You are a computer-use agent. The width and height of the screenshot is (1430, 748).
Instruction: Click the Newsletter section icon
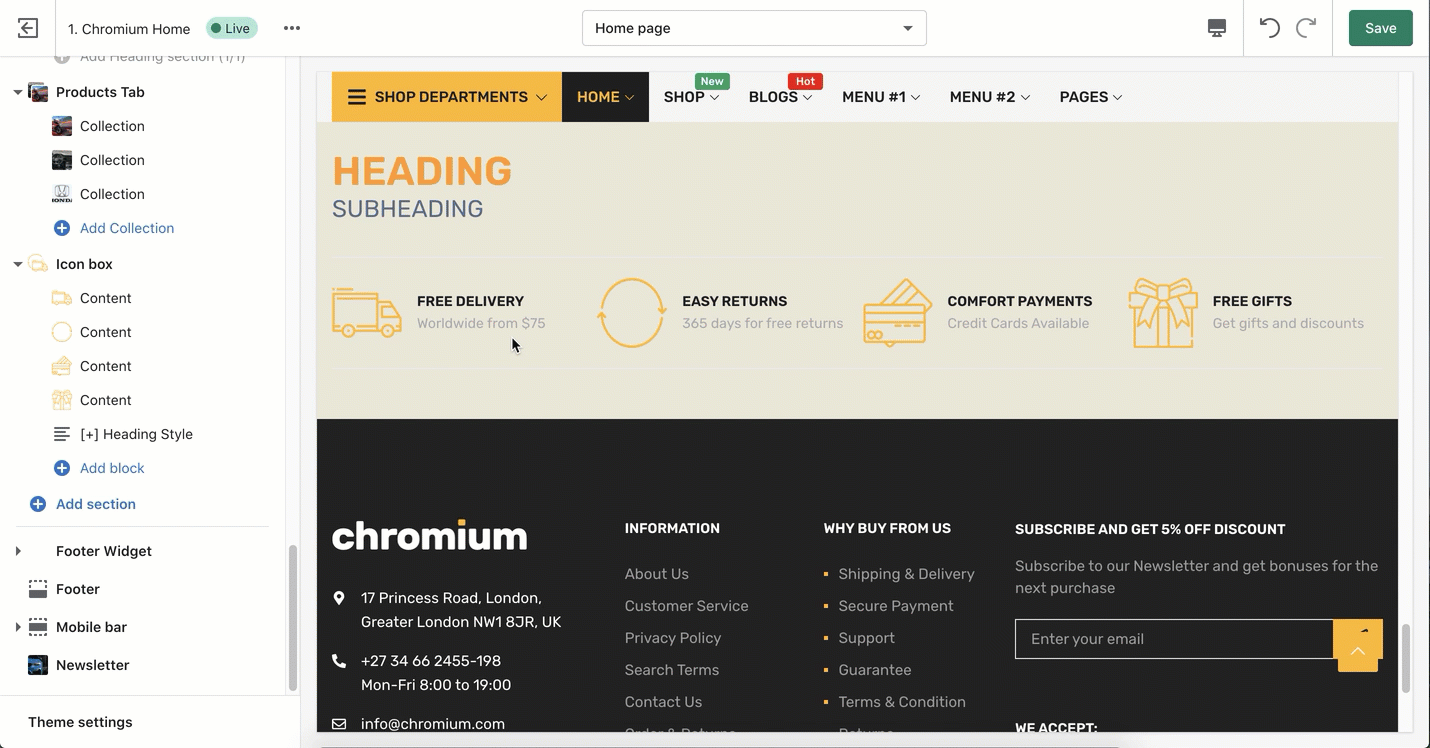pos(38,665)
